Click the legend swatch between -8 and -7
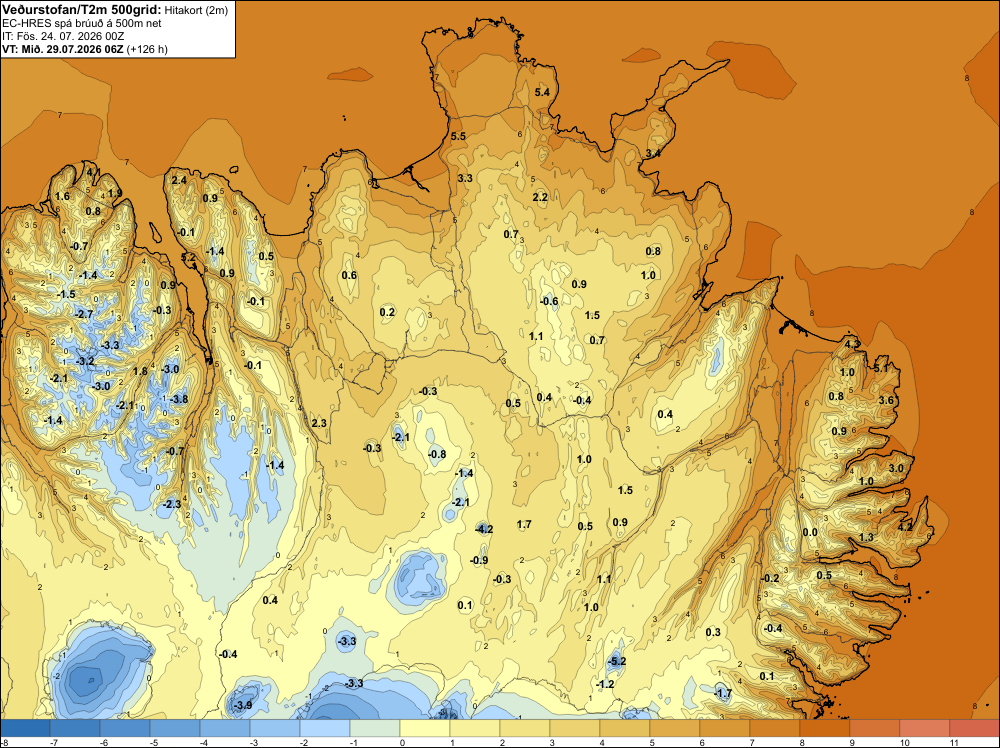Screen dimensions: 1000x748 tap(26, 728)
